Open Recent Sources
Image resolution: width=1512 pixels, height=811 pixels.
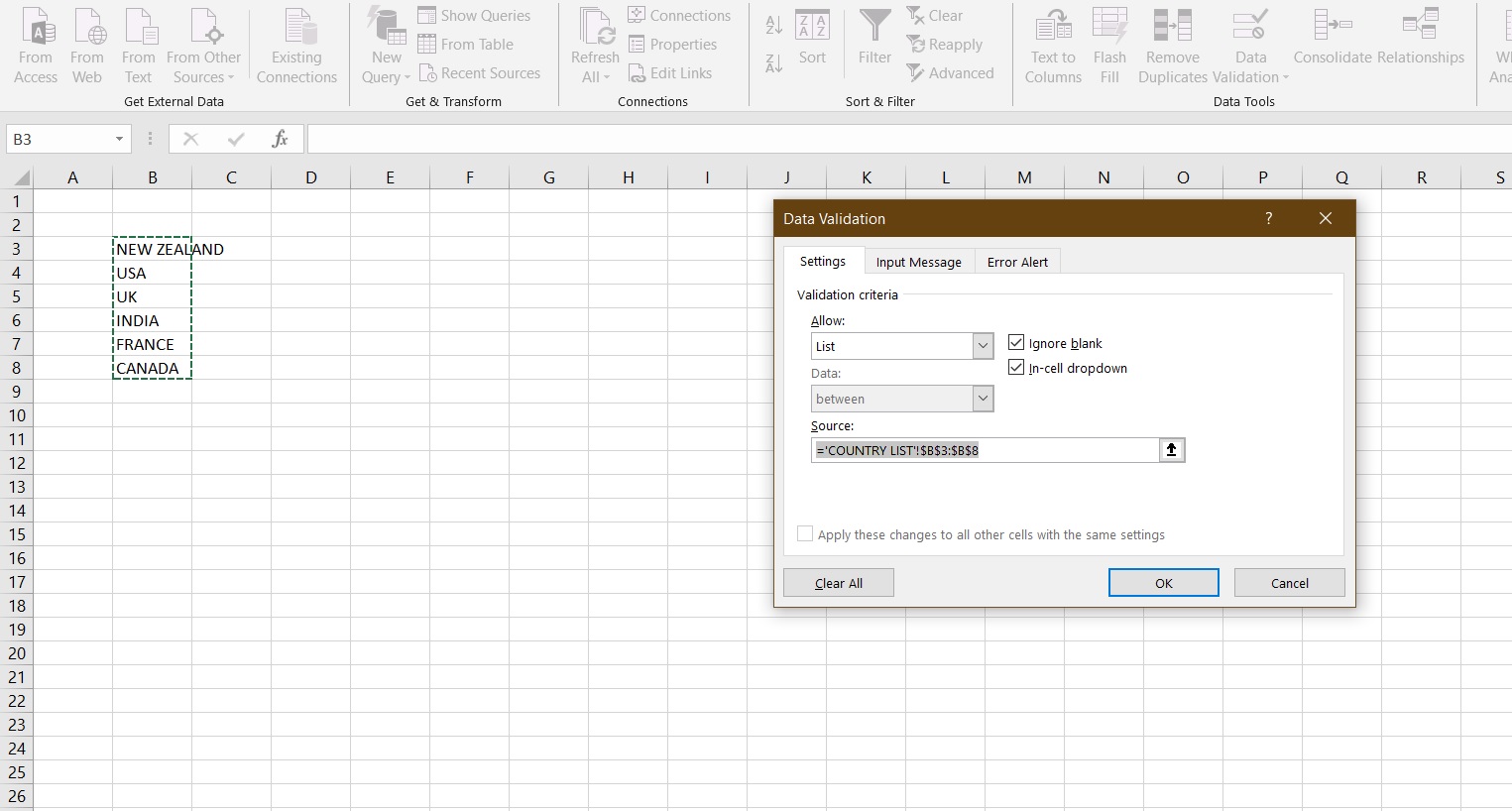(x=480, y=73)
